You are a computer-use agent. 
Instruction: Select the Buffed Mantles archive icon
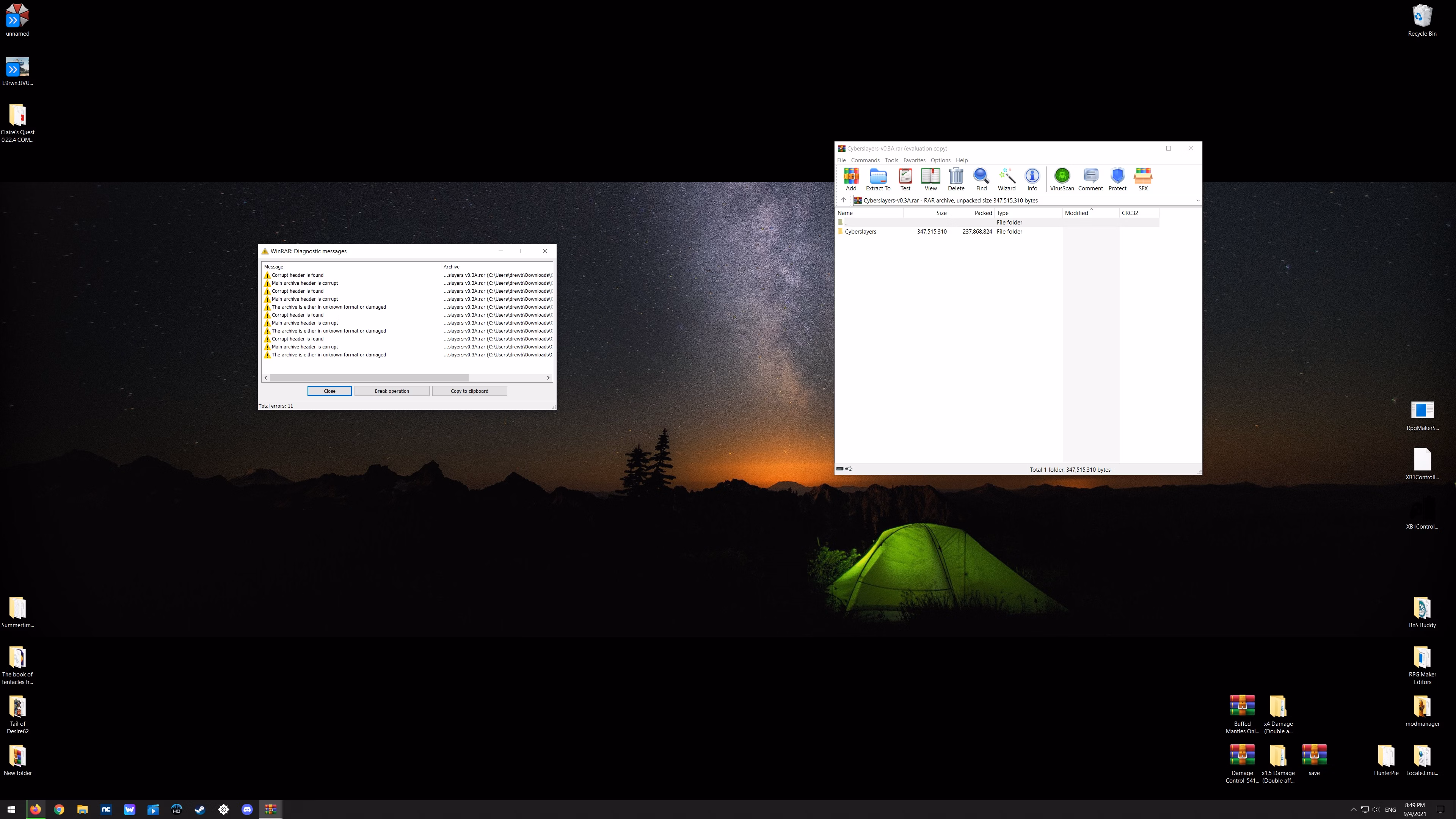tap(1242, 714)
